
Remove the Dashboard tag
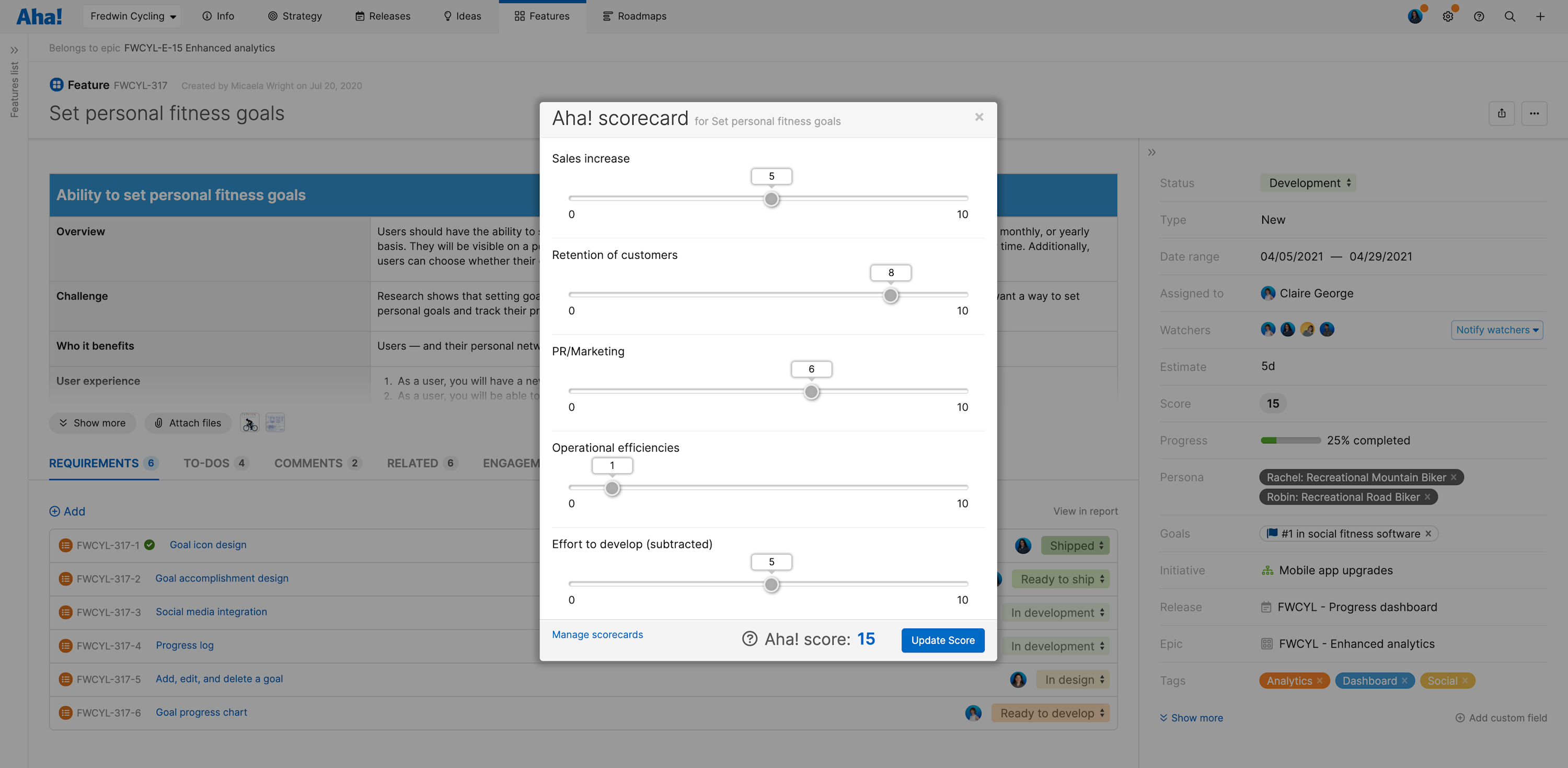click(1404, 681)
